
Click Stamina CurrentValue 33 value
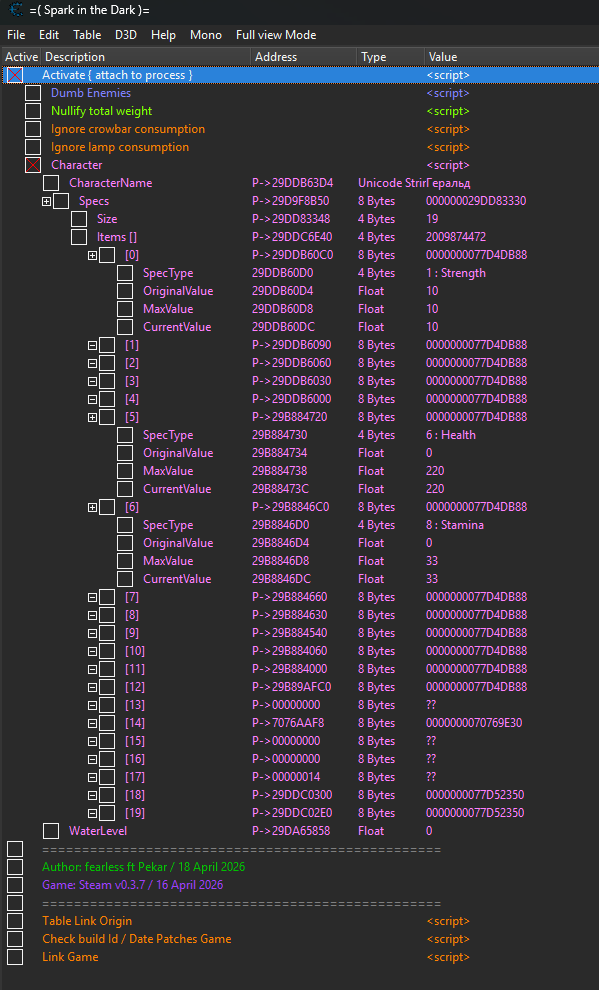(x=432, y=579)
